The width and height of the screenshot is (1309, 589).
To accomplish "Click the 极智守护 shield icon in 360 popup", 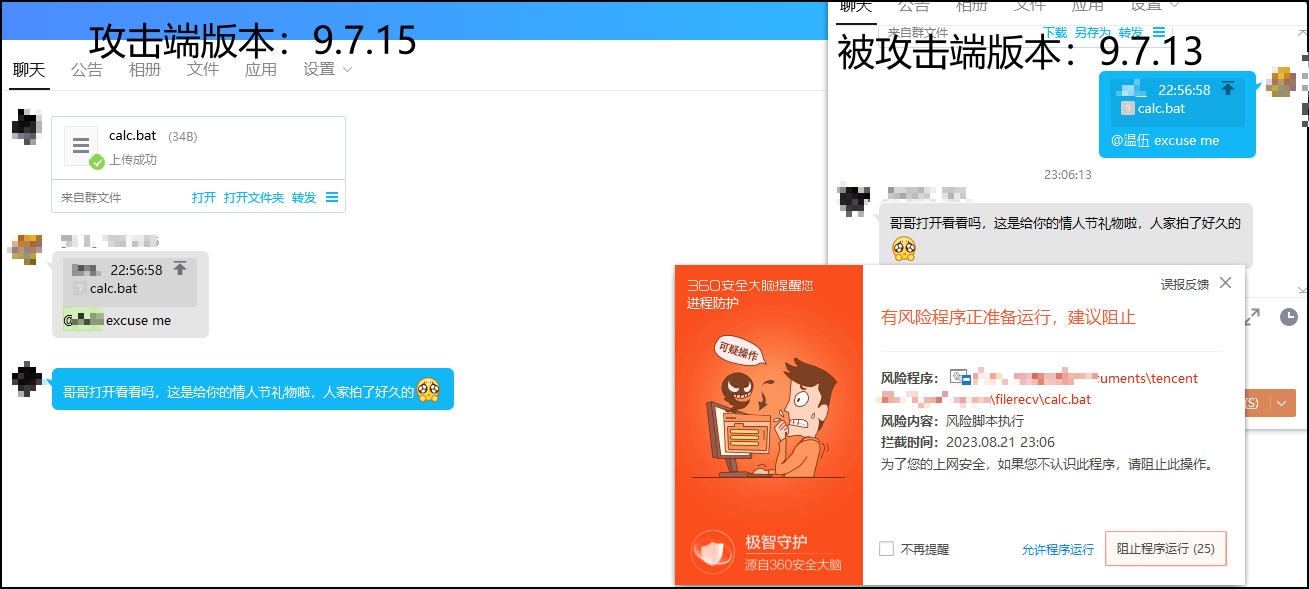I will pyautogui.click(x=714, y=553).
